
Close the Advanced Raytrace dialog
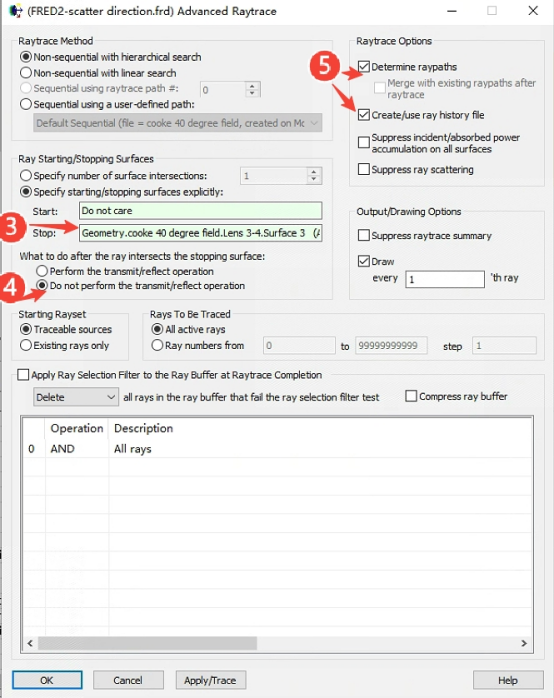(x=533, y=11)
